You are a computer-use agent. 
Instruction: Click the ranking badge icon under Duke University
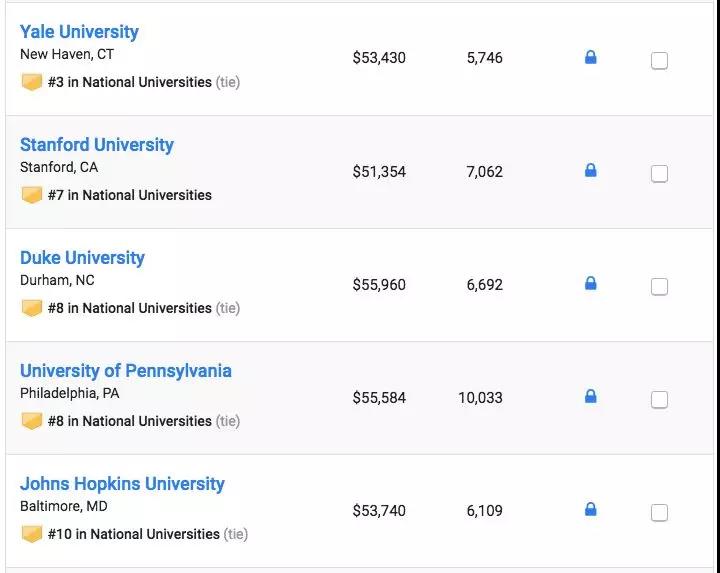pos(32,308)
